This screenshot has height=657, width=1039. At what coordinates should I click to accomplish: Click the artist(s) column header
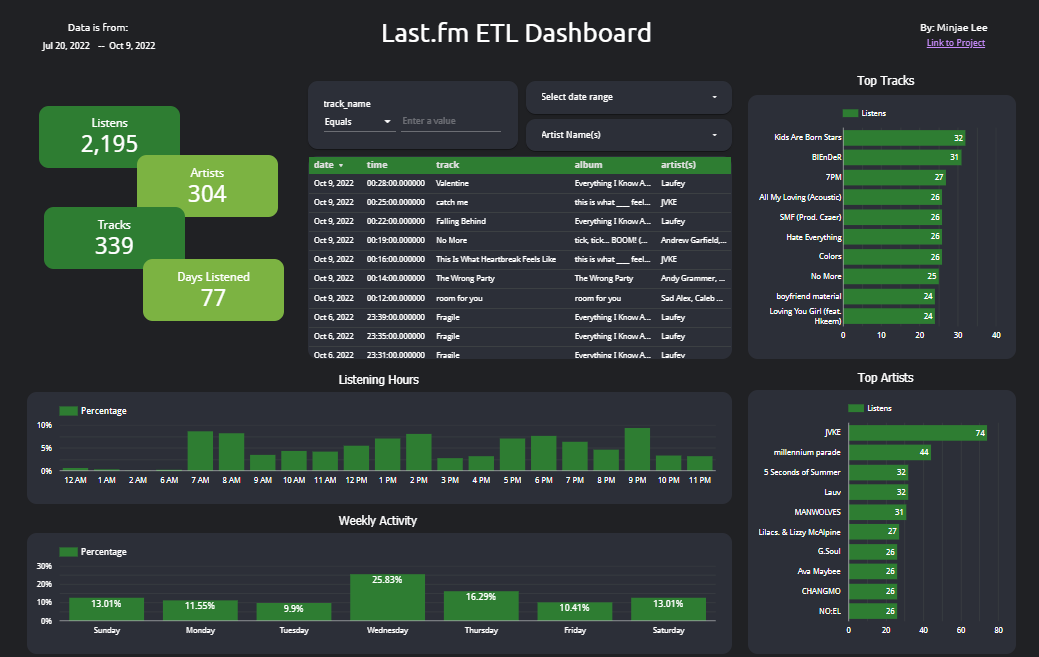(678, 165)
